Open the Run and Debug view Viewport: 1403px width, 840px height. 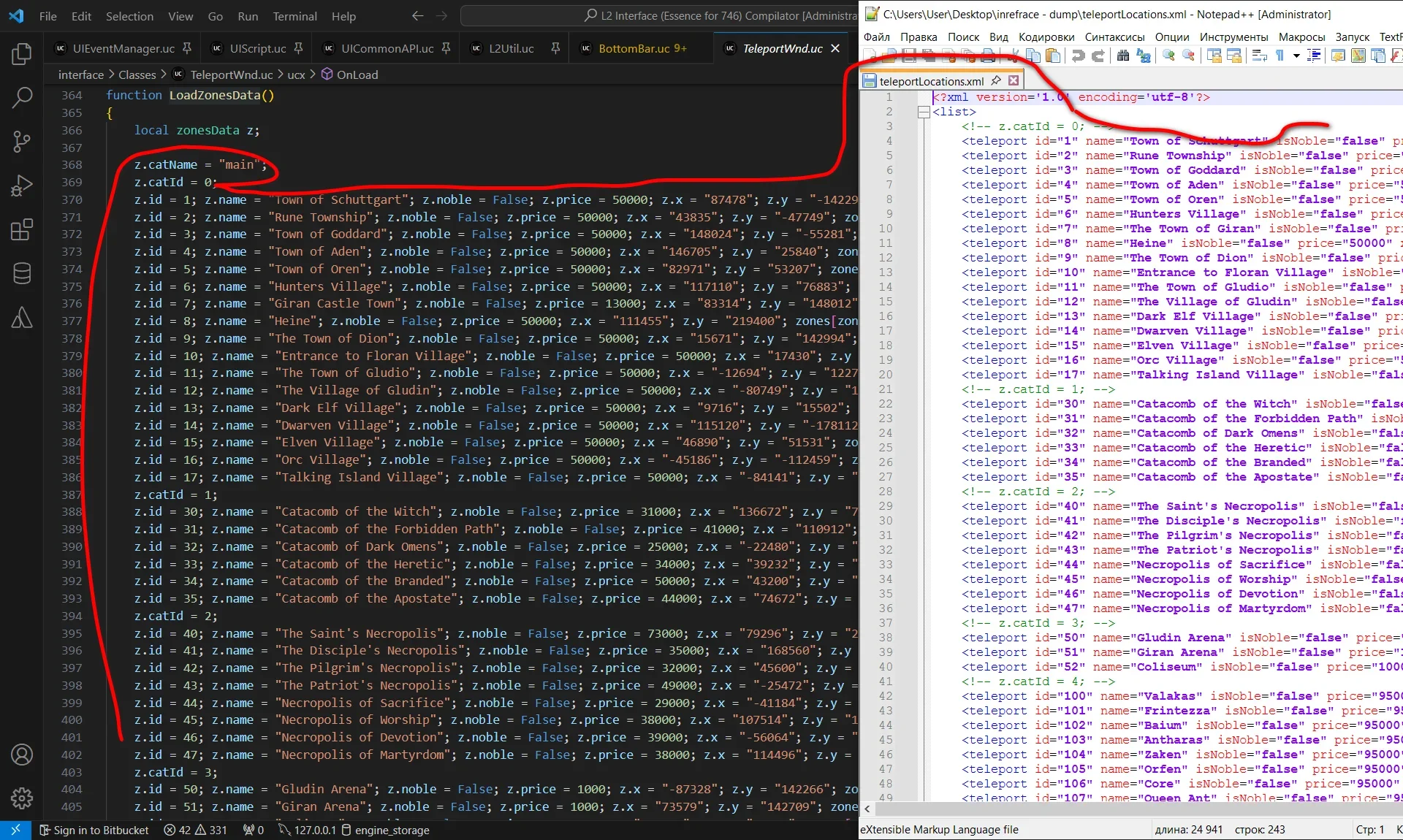coord(22,186)
